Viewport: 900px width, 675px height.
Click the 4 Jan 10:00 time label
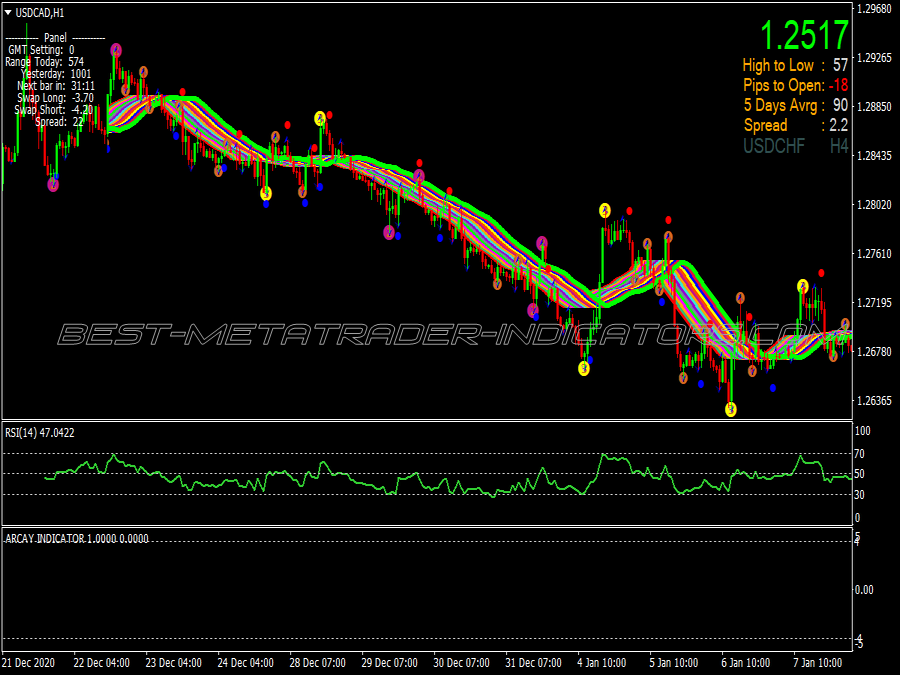pos(602,663)
